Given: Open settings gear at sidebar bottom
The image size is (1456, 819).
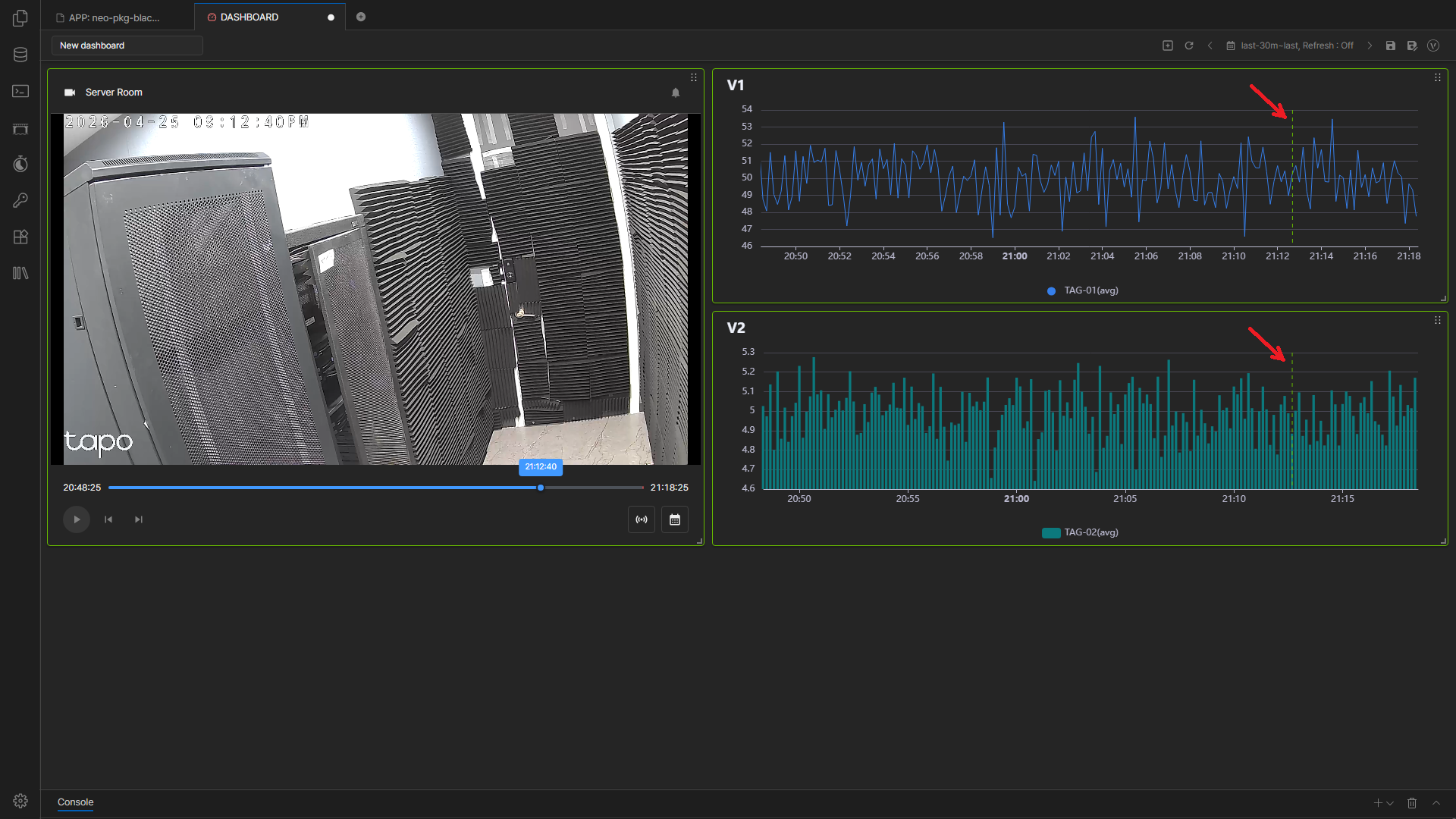Looking at the screenshot, I should point(20,801).
